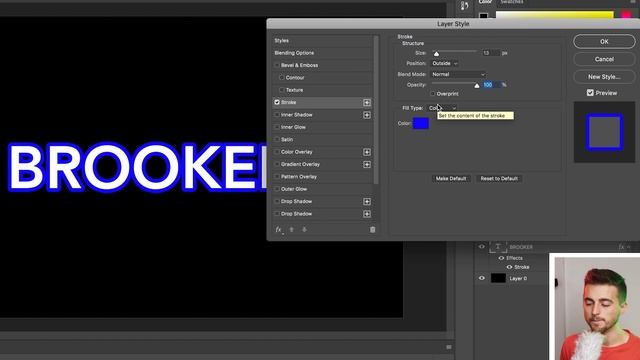Viewport: 640px width, 360px height.
Task: Toggle Effects visibility eye icon
Action: coord(501,258)
